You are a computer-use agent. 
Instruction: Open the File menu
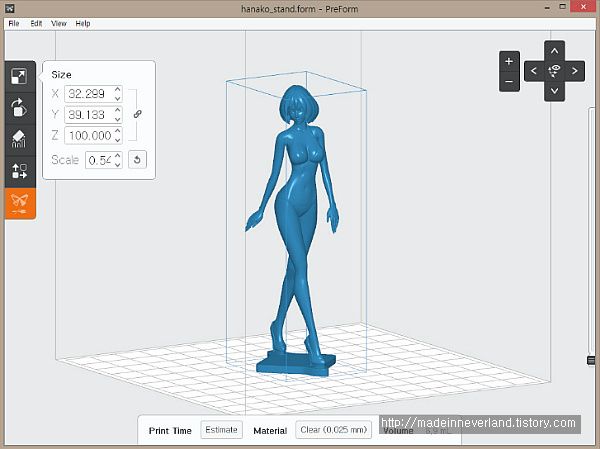[x=14, y=24]
